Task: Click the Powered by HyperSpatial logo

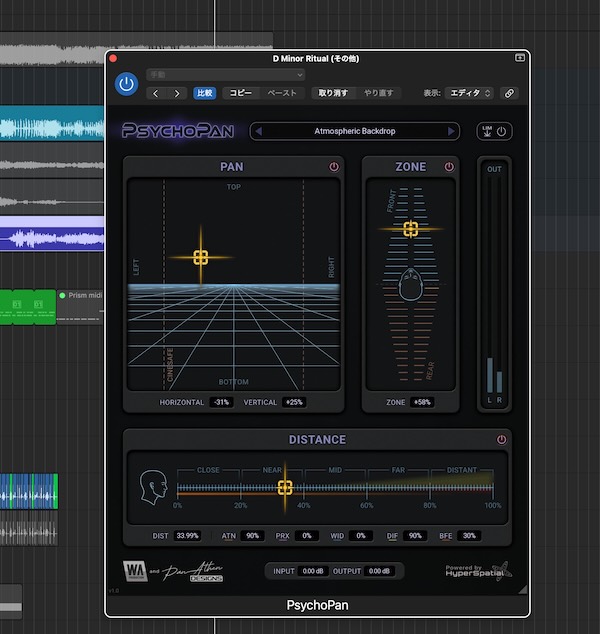Action: click(479, 571)
